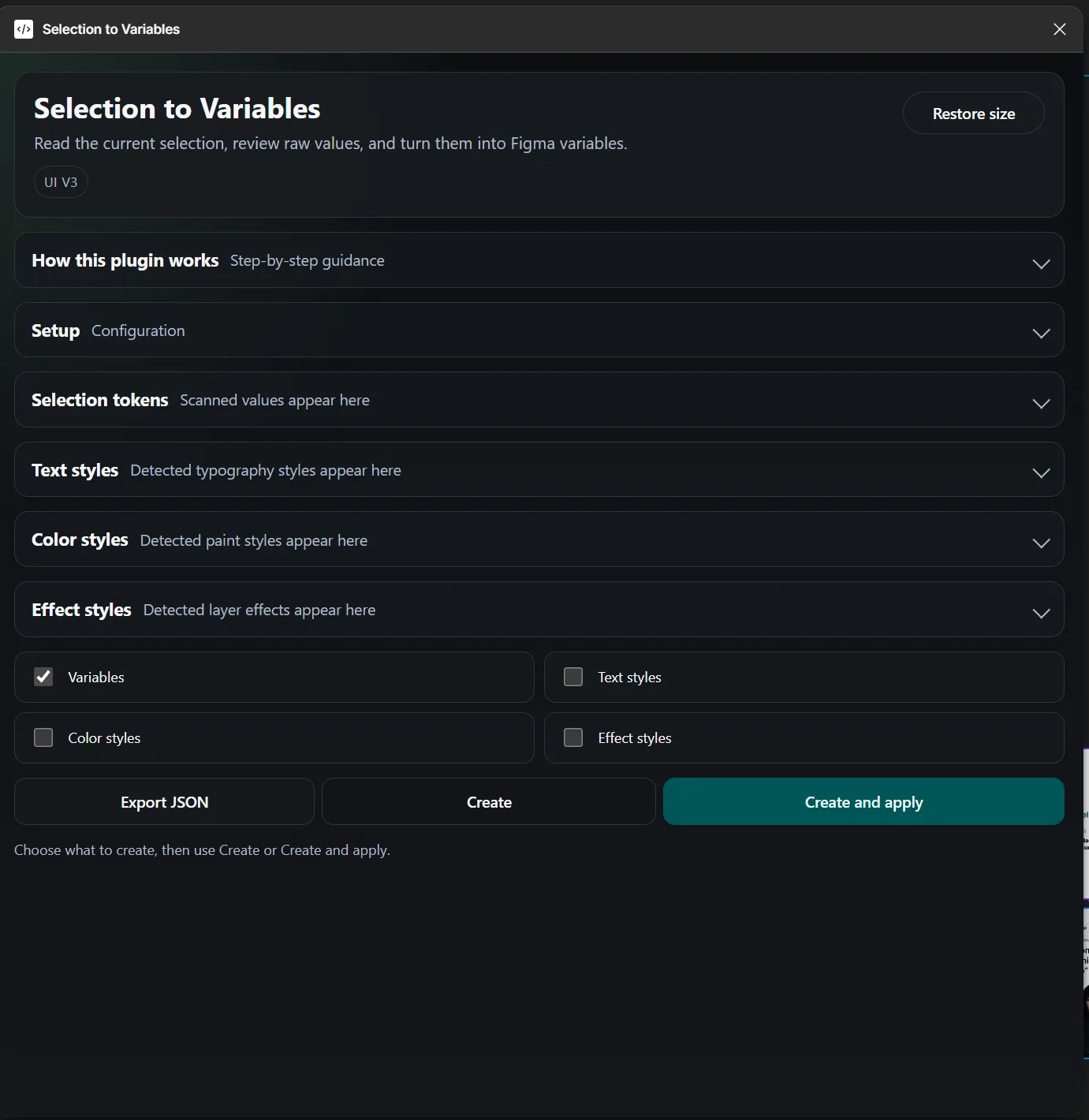
Task: Click the Export JSON button
Action: tap(164, 802)
